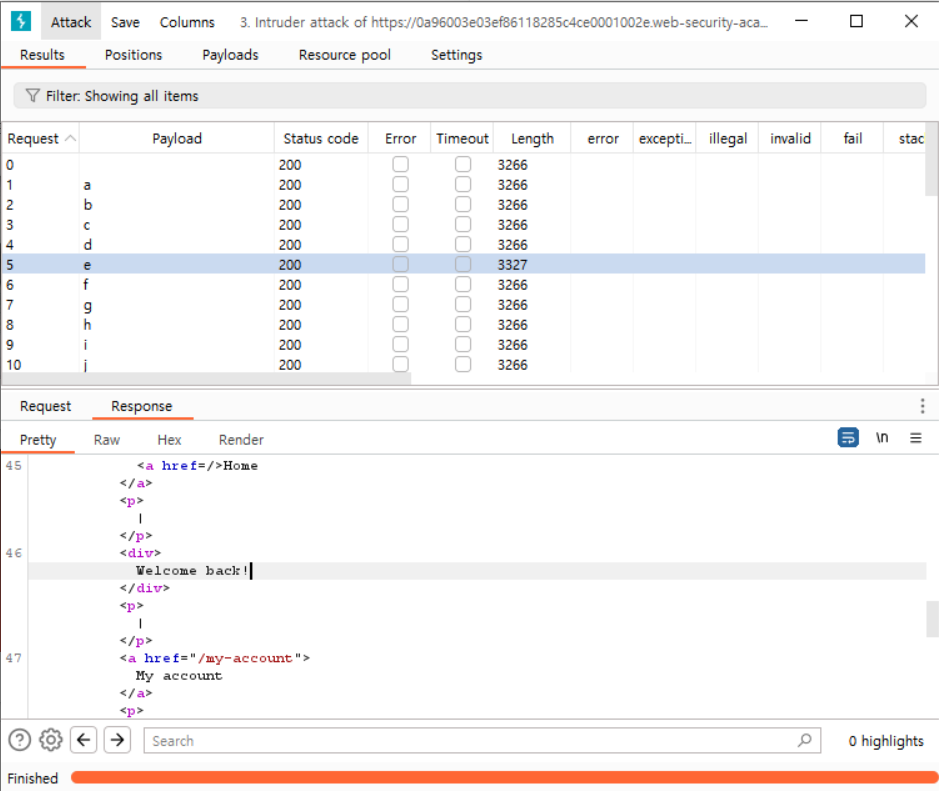
Task: Click the finished attack progress bar
Action: click(503, 777)
